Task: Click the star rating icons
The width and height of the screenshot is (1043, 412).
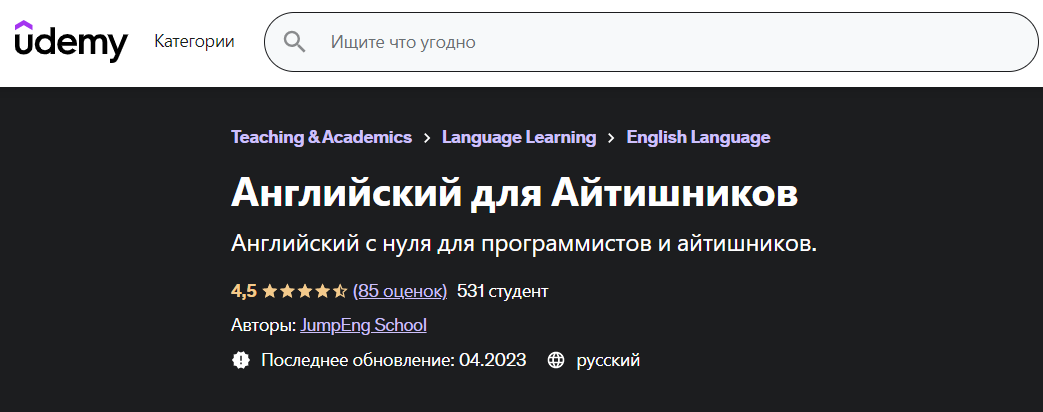Action: tap(305, 291)
